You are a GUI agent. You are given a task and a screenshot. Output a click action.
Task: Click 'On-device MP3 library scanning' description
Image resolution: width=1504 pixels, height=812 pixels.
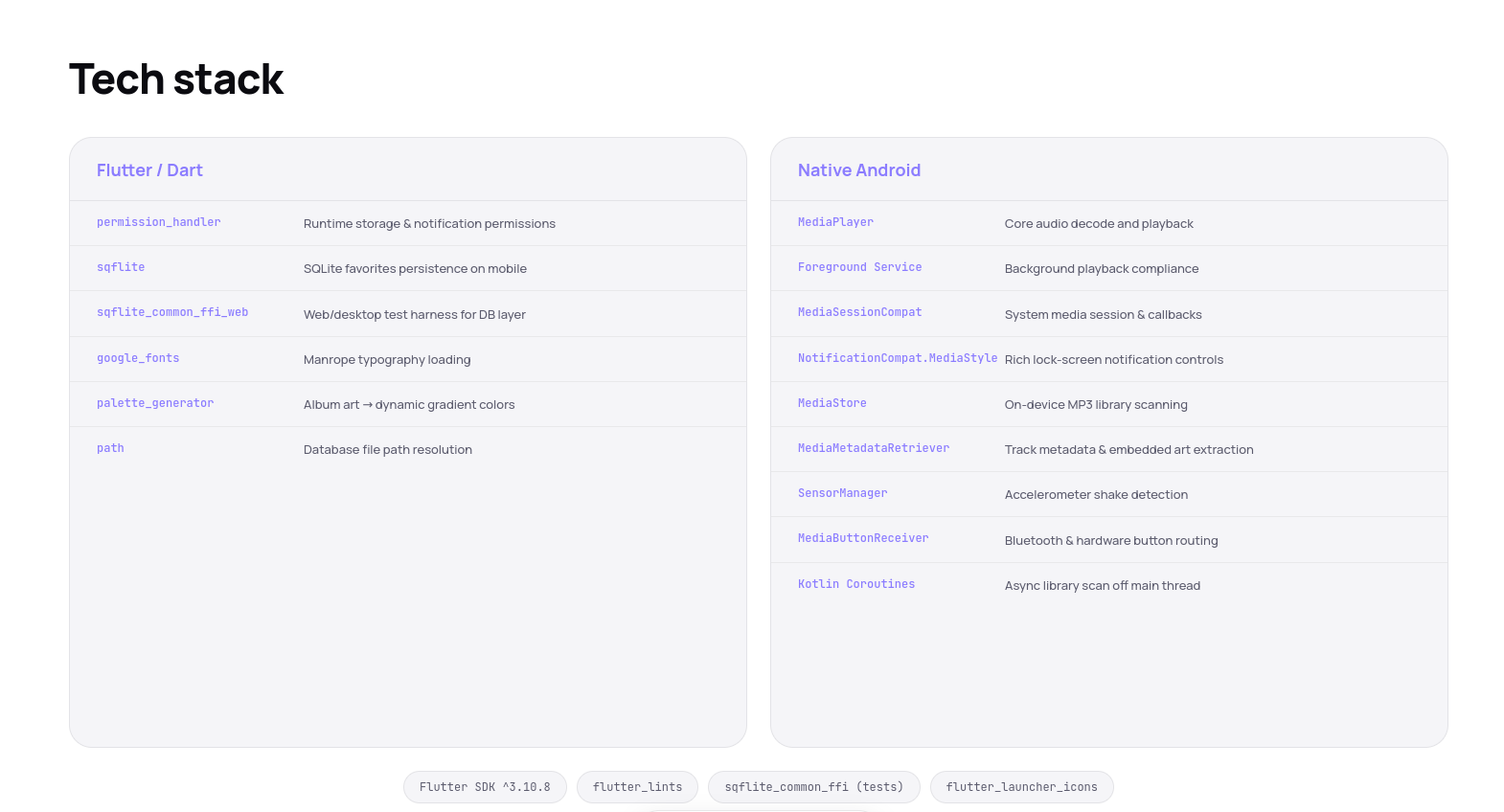point(1096,405)
